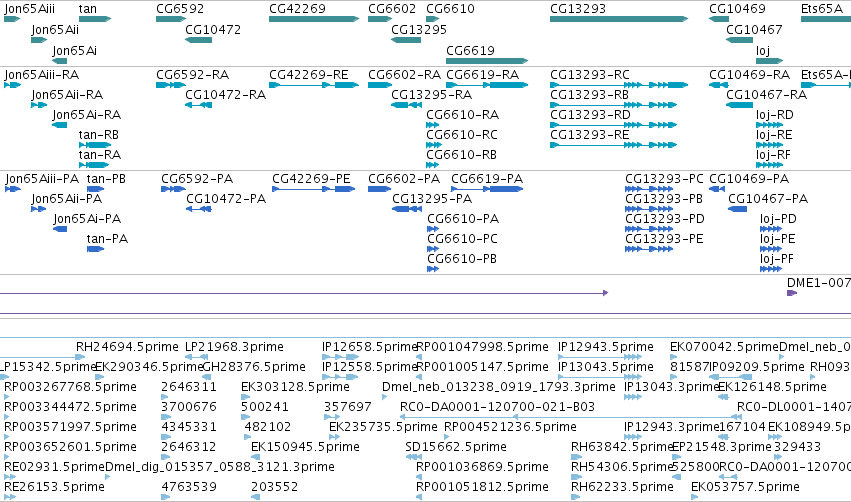Click the CG42269 gene label

(x=297, y=9)
